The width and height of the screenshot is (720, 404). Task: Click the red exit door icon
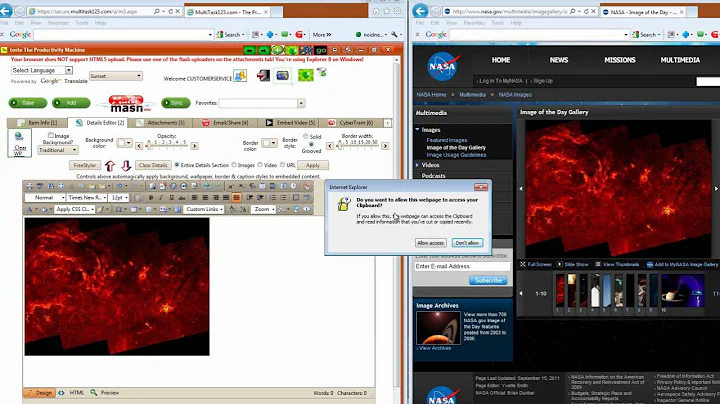(x=263, y=75)
